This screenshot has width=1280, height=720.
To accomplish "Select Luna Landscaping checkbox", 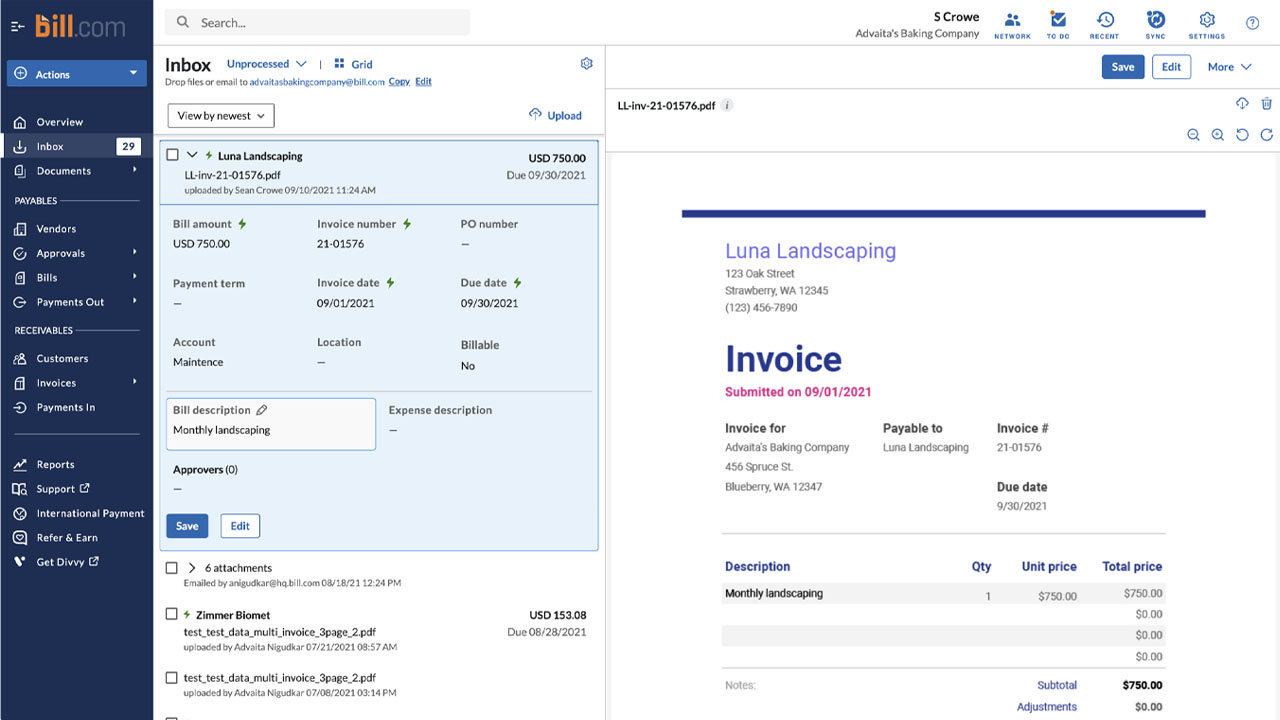I will pyautogui.click(x=172, y=156).
